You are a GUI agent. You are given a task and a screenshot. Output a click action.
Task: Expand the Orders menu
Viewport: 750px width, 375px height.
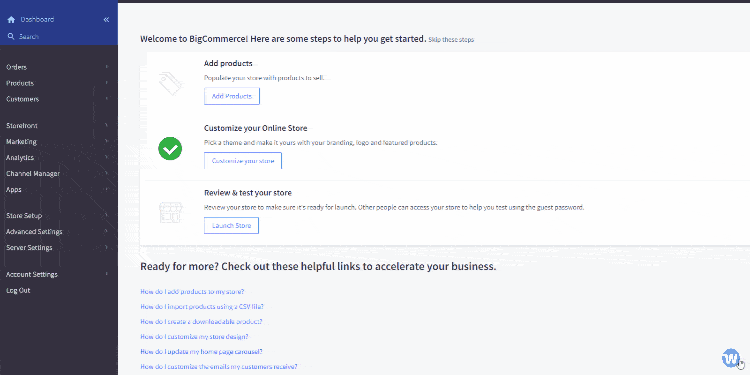tap(59, 67)
